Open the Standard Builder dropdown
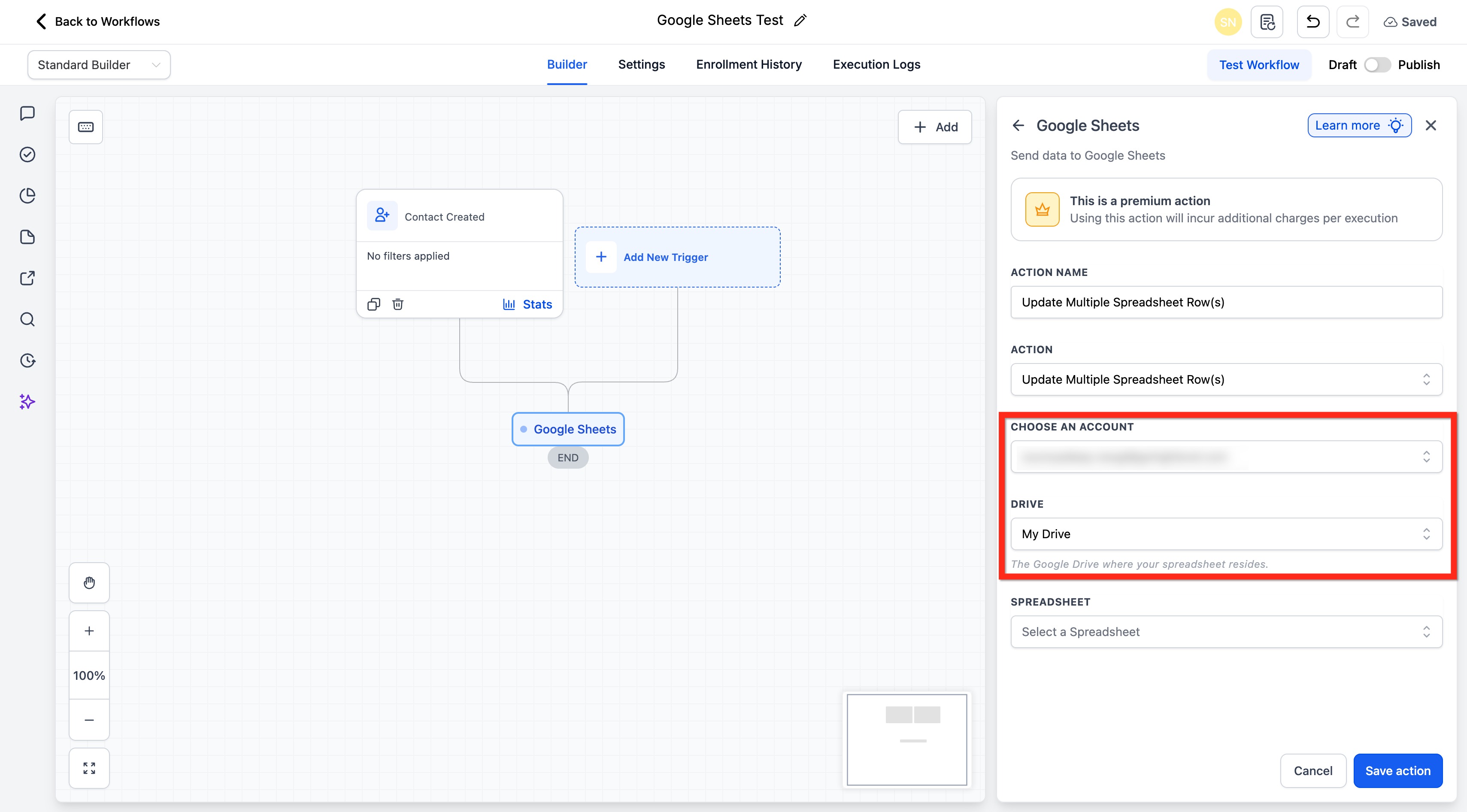The width and height of the screenshot is (1467, 812). (x=99, y=65)
